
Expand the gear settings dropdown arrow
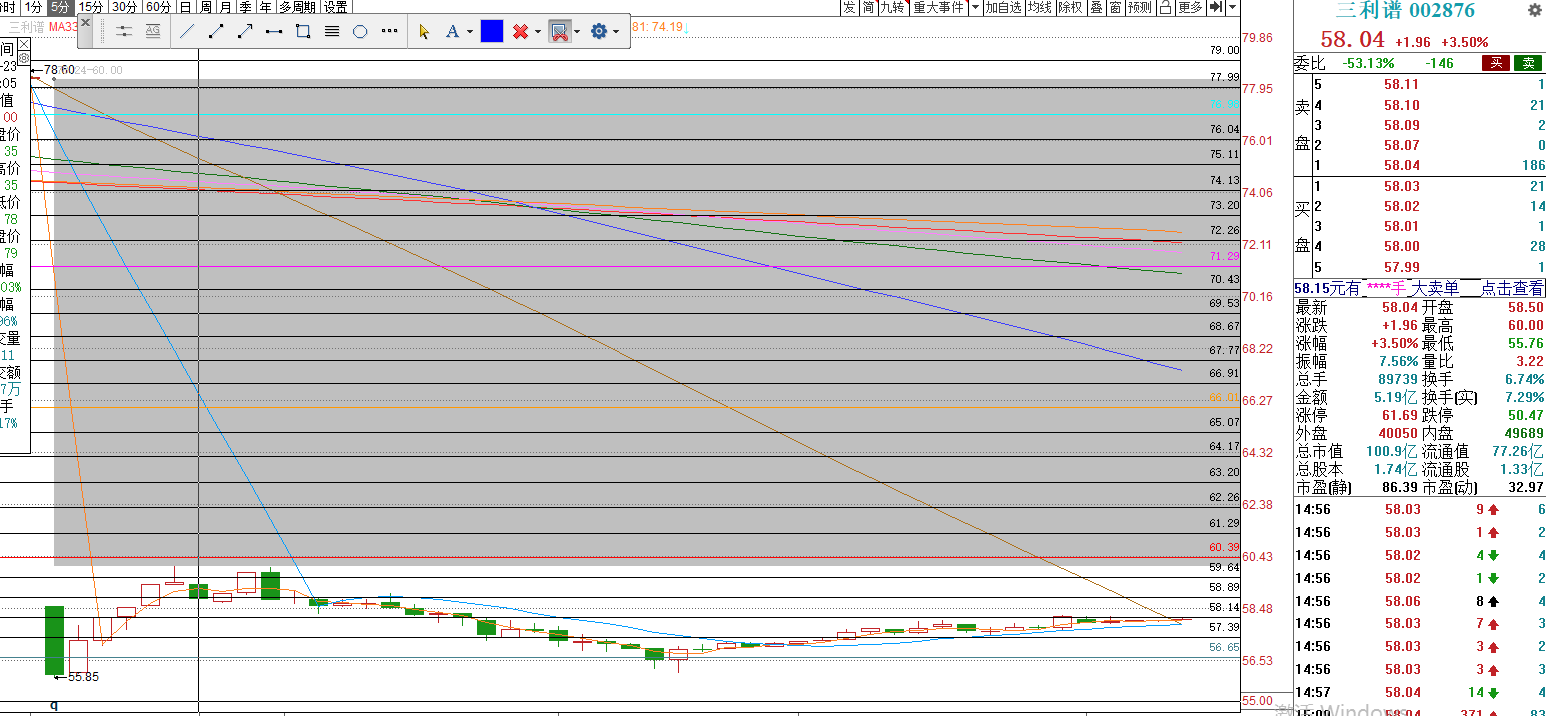[616, 32]
